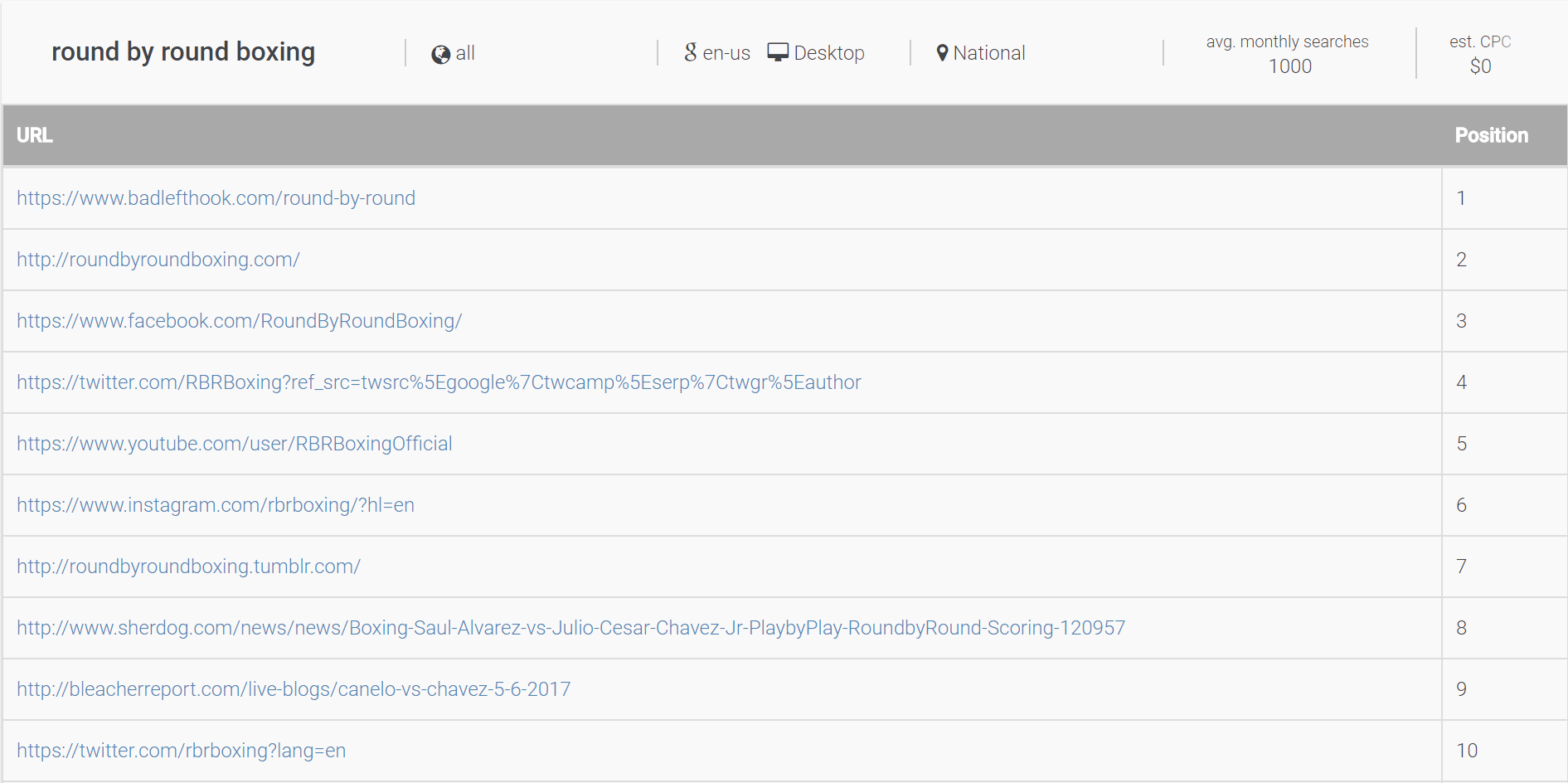This screenshot has width=1568, height=783.
Task: Click position cell 6 for Instagram row
Action: 1504,505
